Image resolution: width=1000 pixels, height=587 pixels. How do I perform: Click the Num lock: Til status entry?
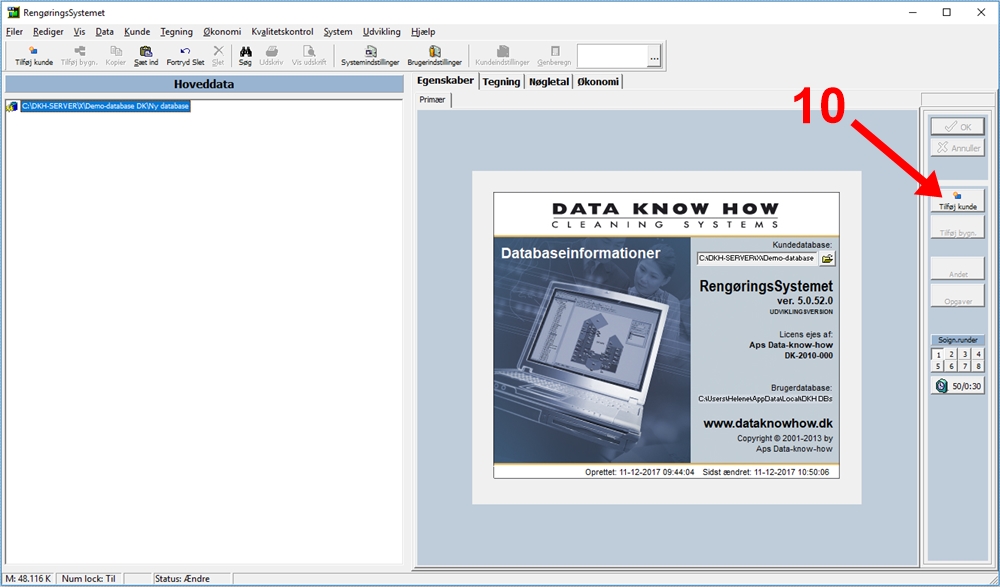[89, 579]
